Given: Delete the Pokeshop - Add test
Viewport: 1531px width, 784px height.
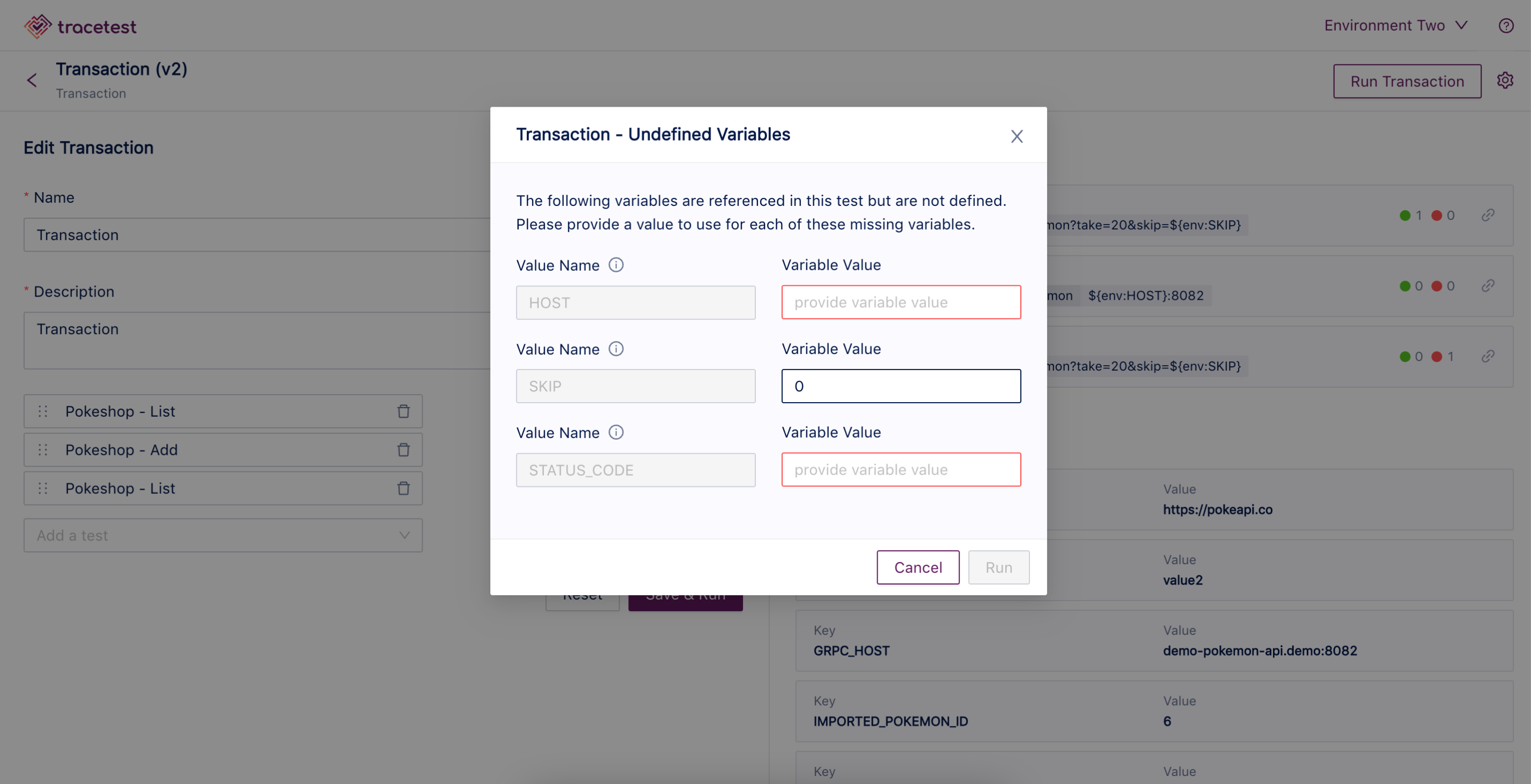Looking at the screenshot, I should coord(403,449).
